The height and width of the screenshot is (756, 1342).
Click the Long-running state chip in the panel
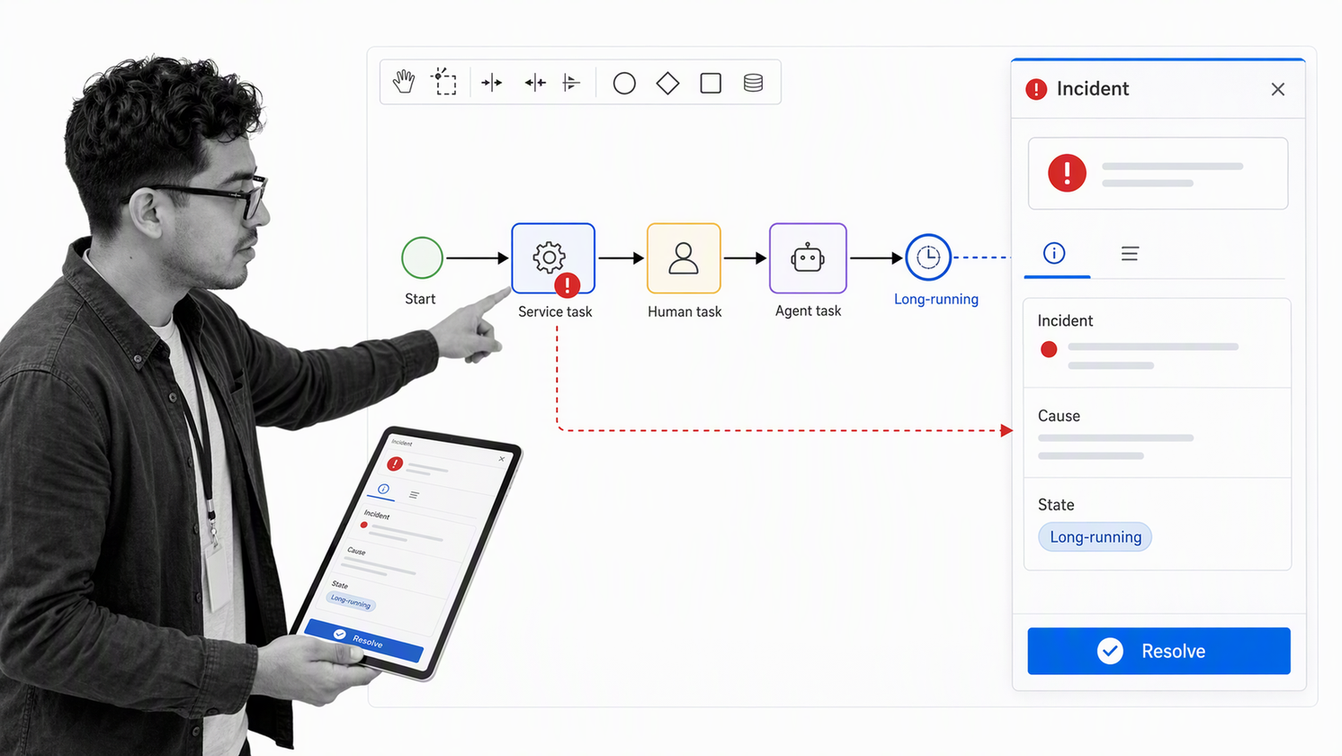point(1095,537)
